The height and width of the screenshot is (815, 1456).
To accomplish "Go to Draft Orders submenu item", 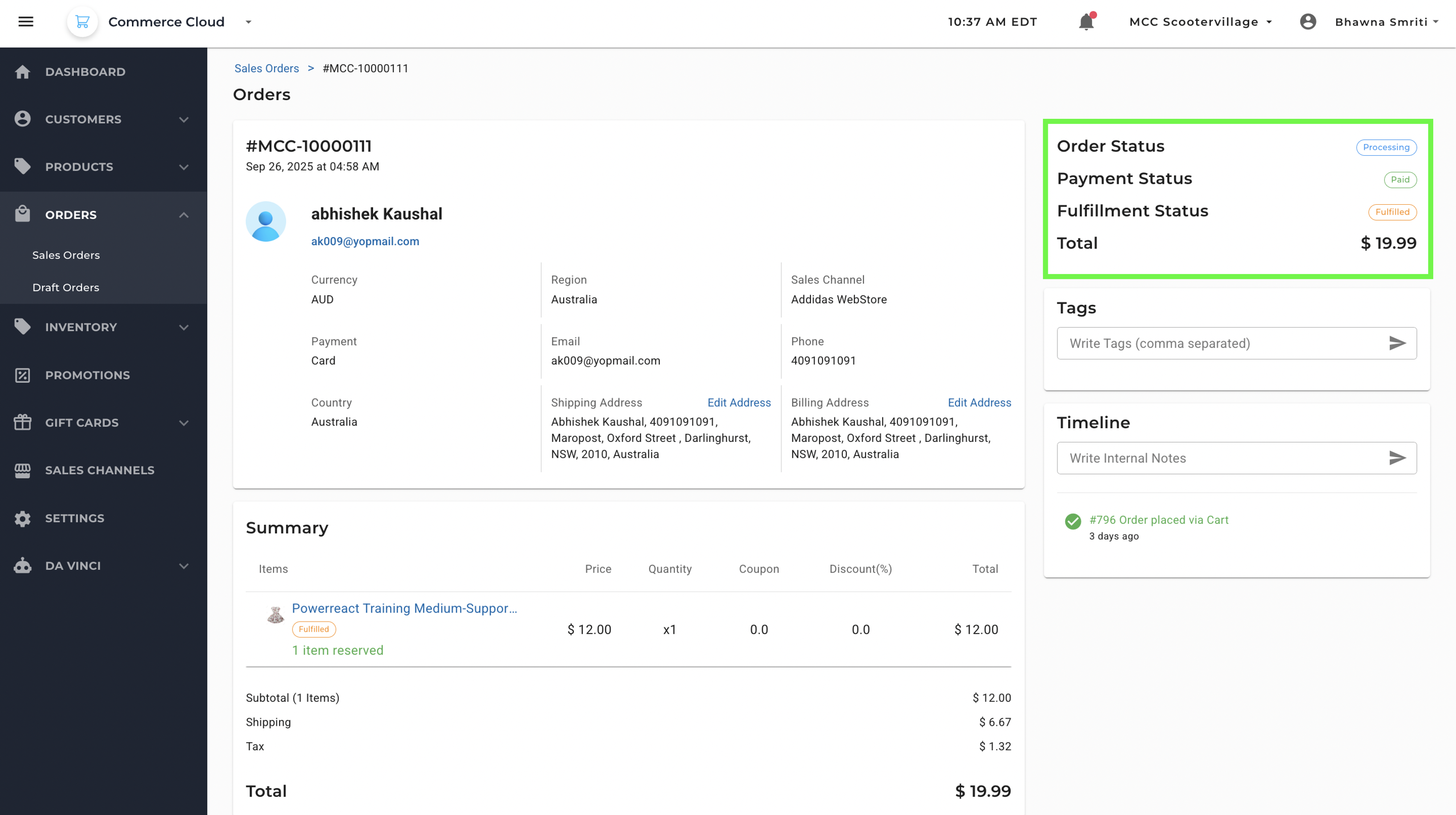I will (x=65, y=287).
